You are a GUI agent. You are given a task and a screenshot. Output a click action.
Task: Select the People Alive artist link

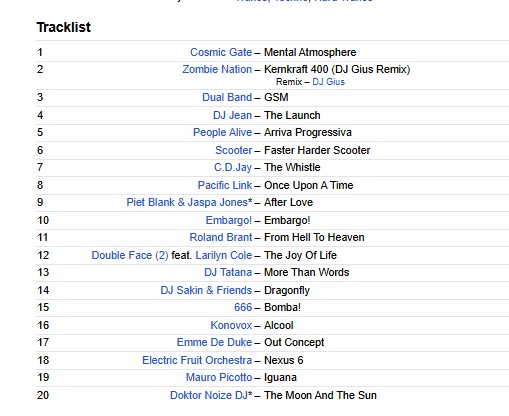[x=222, y=132]
